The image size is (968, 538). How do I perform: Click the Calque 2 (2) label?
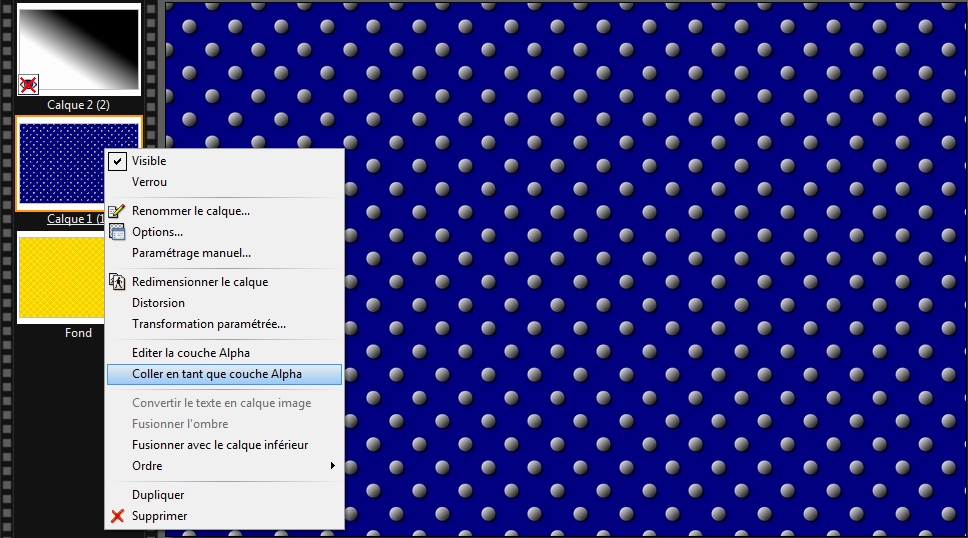point(78,105)
